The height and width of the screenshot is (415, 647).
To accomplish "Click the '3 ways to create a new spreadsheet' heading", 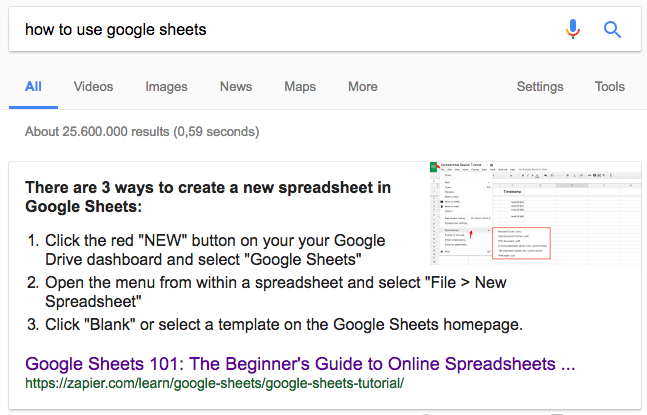I will click(x=207, y=197).
